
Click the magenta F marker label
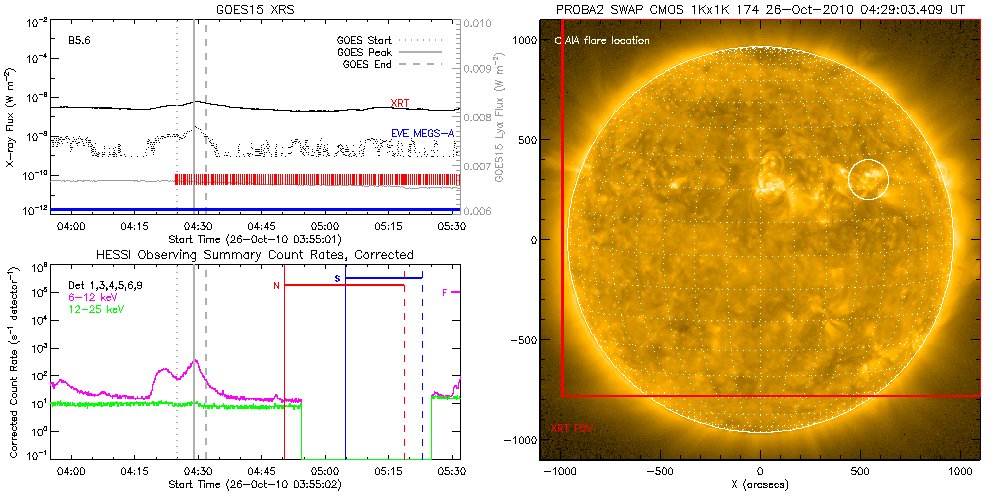point(444,292)
